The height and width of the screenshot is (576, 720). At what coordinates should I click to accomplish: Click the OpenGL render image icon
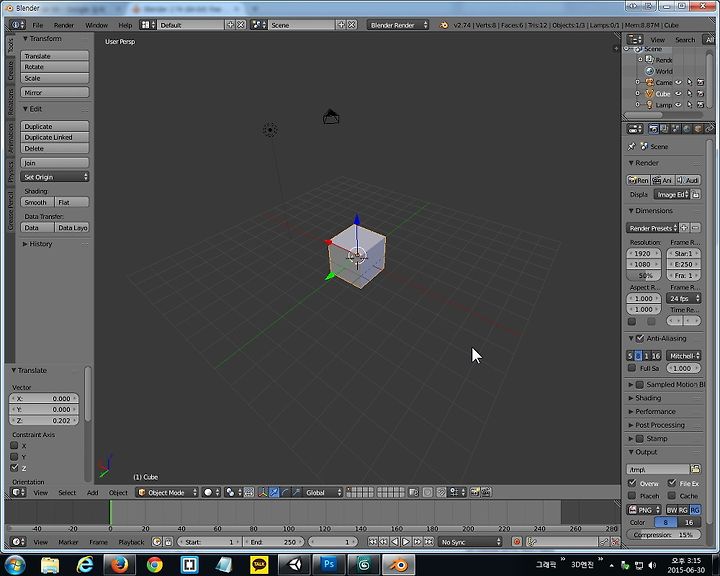475,492
